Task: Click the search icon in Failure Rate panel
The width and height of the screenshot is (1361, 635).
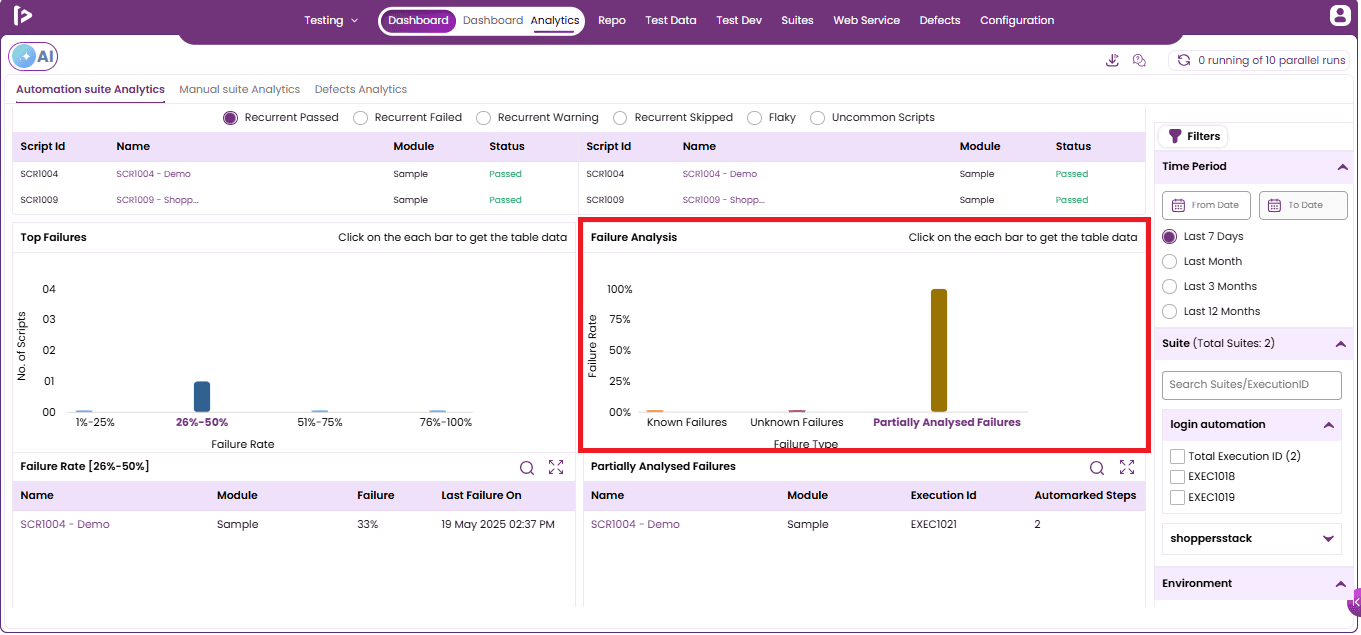Action: [x=527, y=467]
